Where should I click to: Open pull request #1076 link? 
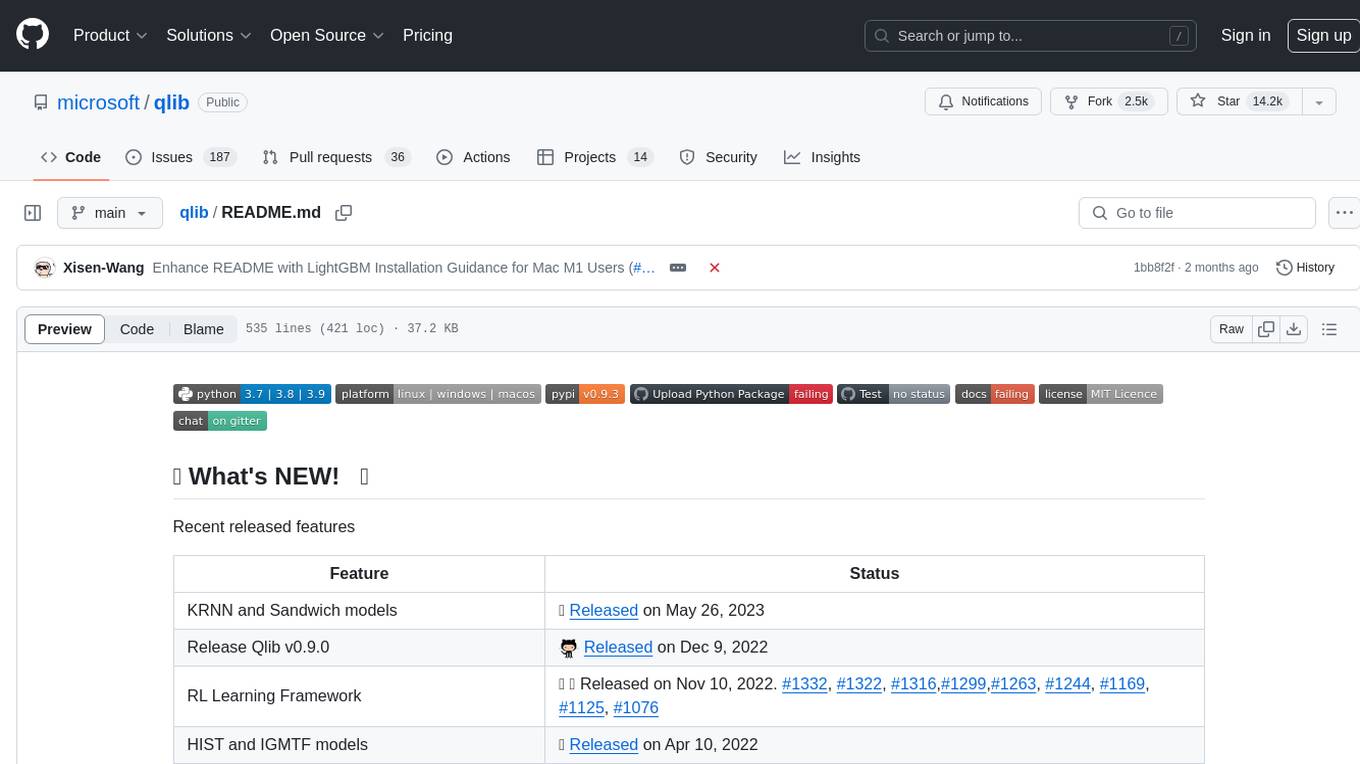click(636, 708)
